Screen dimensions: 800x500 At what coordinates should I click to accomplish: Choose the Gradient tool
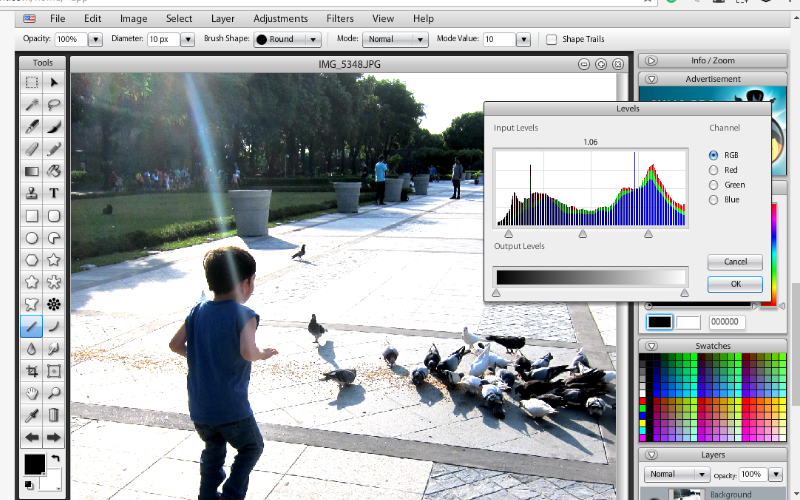(x=32, y=171)
